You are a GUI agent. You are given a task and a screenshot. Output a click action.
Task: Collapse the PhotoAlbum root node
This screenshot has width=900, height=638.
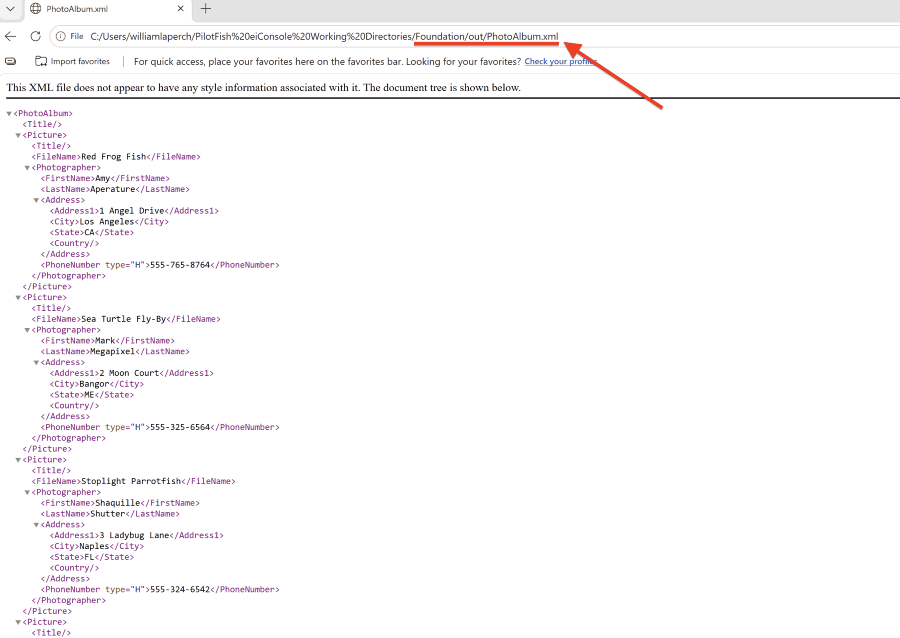click(9, 114)
